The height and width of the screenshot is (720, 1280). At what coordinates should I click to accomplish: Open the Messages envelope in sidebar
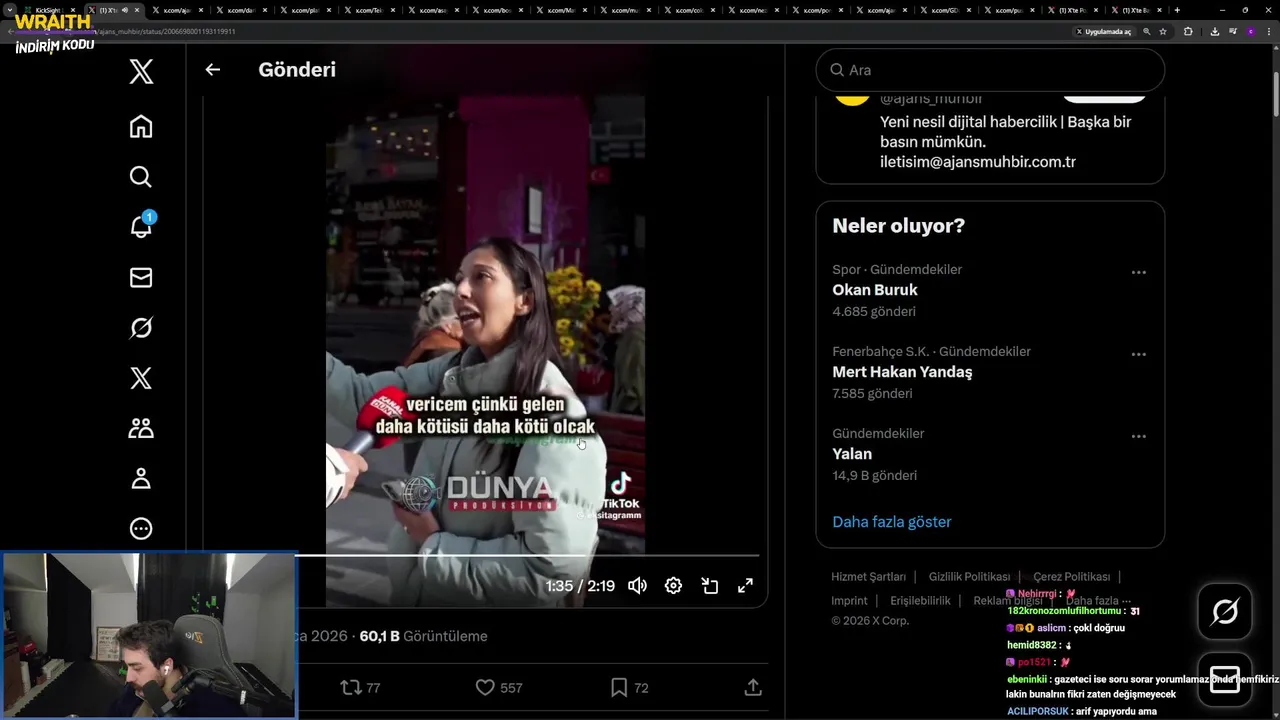(141, 277)
